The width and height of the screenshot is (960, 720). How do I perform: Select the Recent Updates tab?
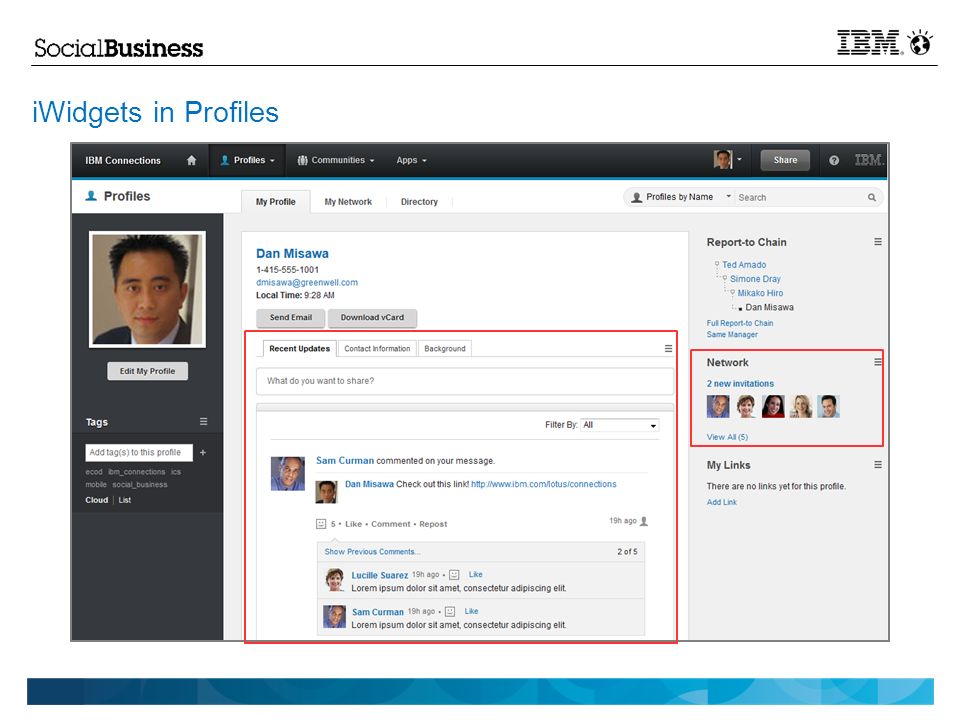pyautogui.click(x=299, y=348)
